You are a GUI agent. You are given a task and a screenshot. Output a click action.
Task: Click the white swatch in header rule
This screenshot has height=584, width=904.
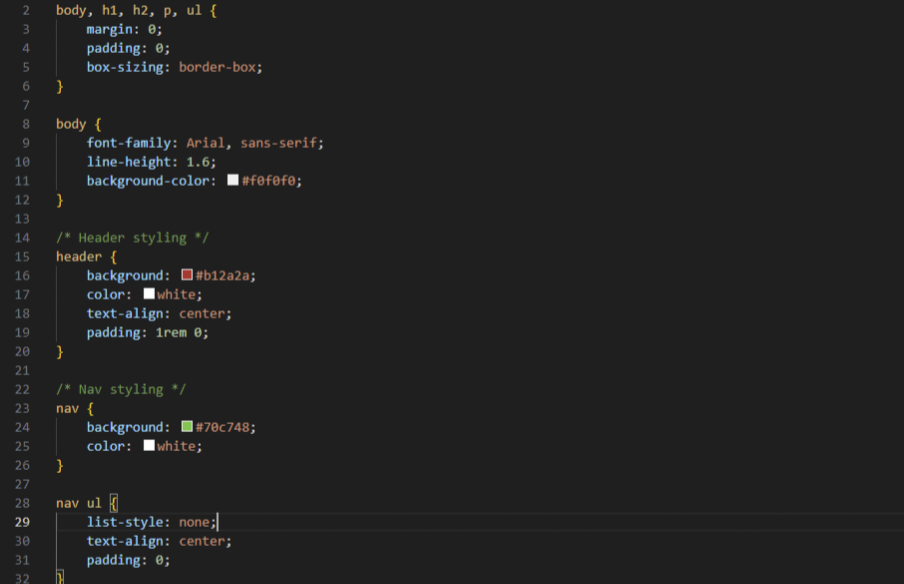click(x=149, y=293)
